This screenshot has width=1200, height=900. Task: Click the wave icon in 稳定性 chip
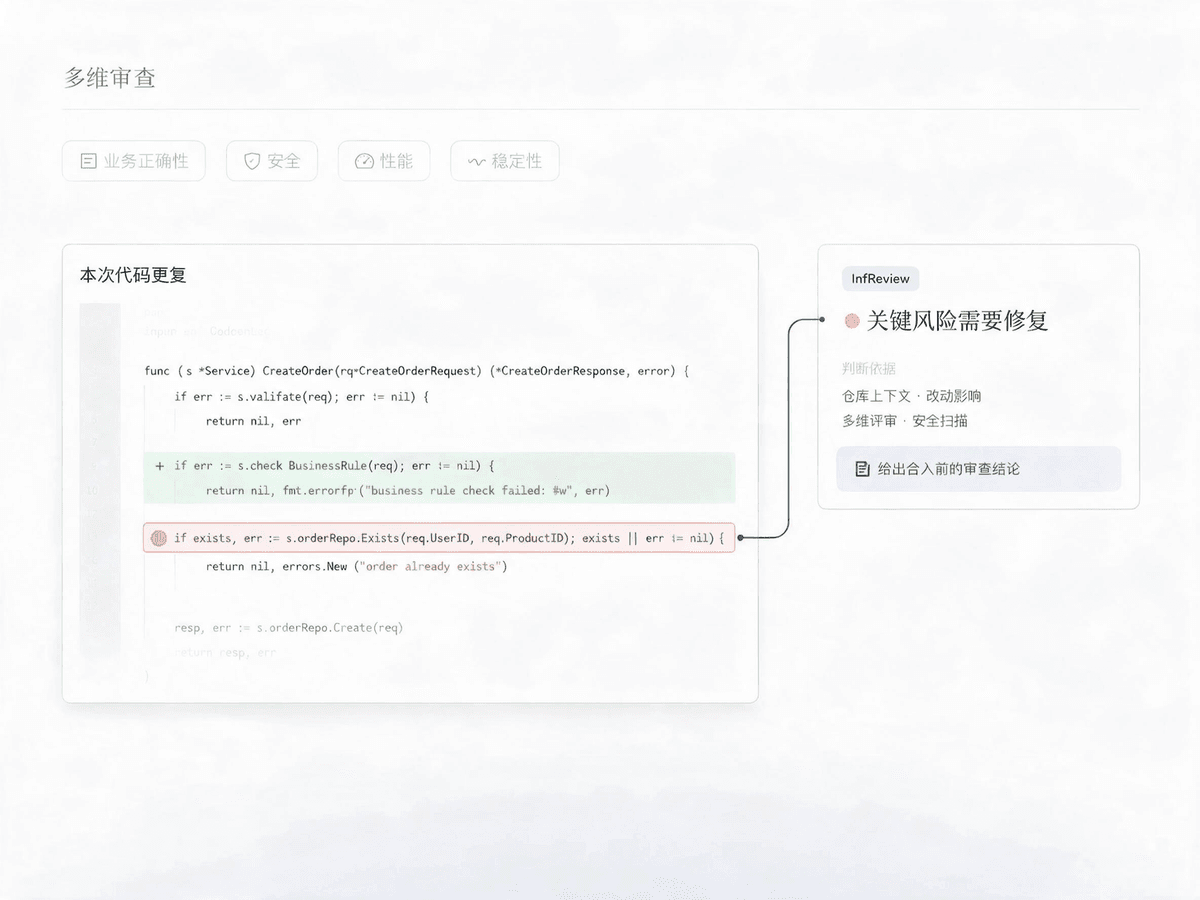(476, 161)
